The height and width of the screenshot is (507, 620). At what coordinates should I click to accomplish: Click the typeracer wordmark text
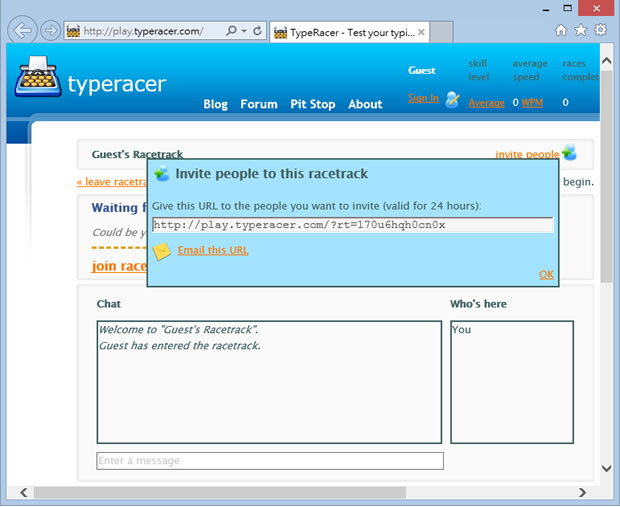(x=117, y=84)
